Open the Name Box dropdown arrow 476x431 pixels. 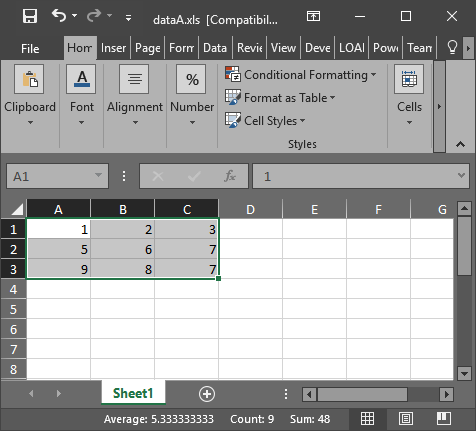click(x=98, y=175)
